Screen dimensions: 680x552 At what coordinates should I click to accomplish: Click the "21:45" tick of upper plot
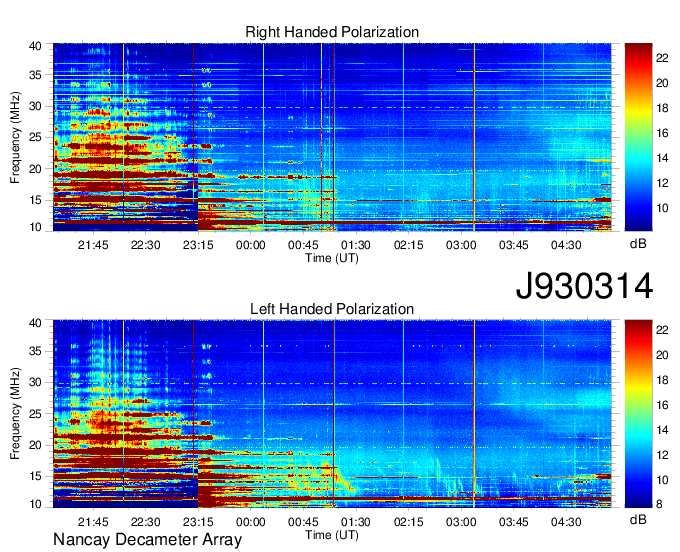click(x=93, y=245)
